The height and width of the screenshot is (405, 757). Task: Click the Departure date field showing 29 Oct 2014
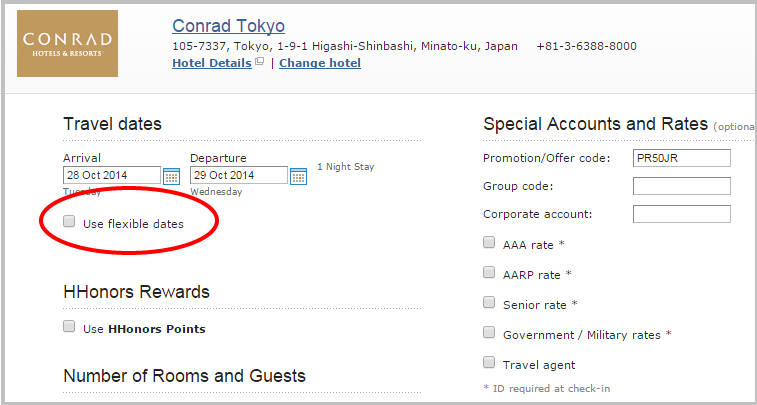(239, 175)
